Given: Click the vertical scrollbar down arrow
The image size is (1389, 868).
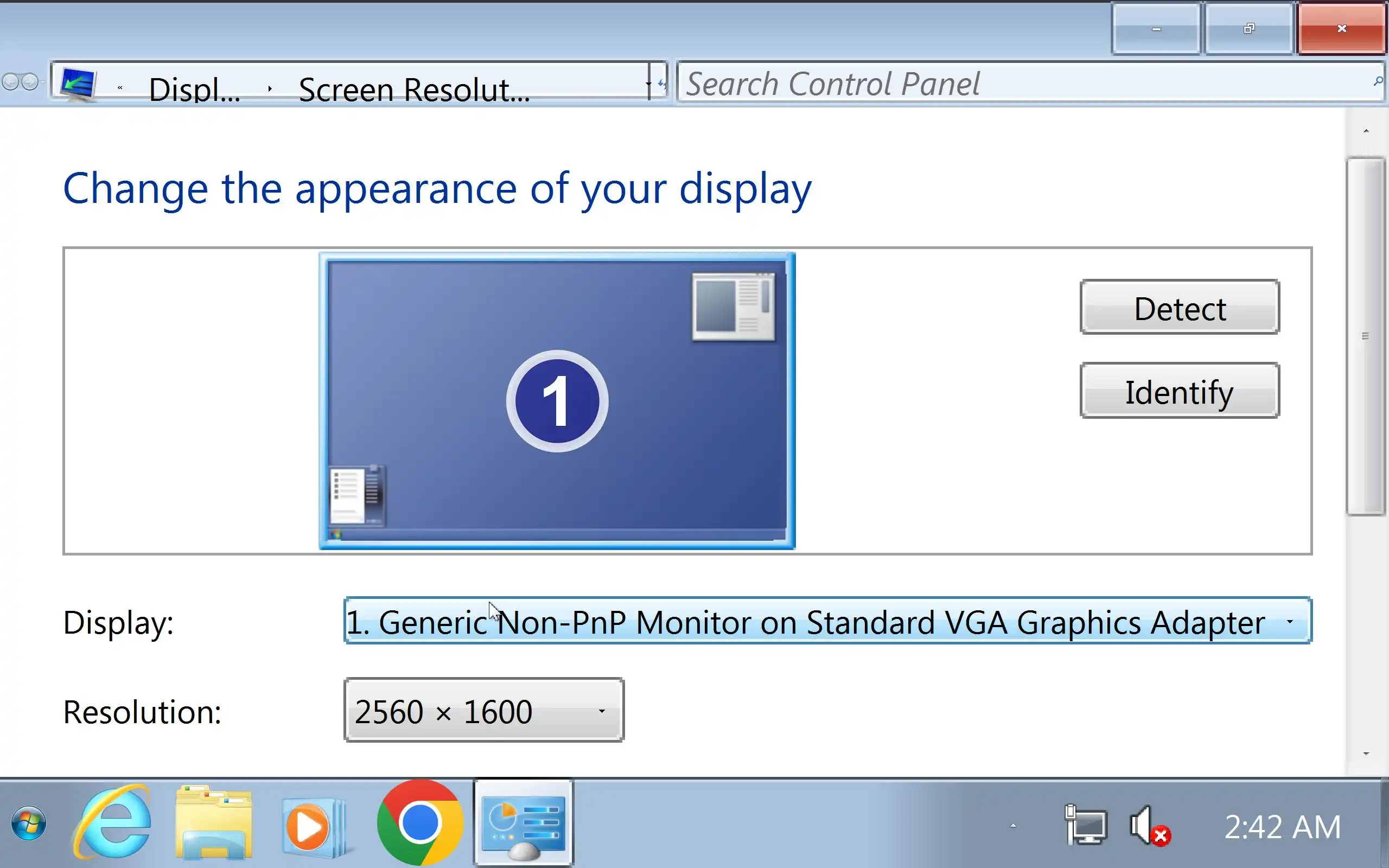Looking at the screenshot, I should (x=1366, y=754).
